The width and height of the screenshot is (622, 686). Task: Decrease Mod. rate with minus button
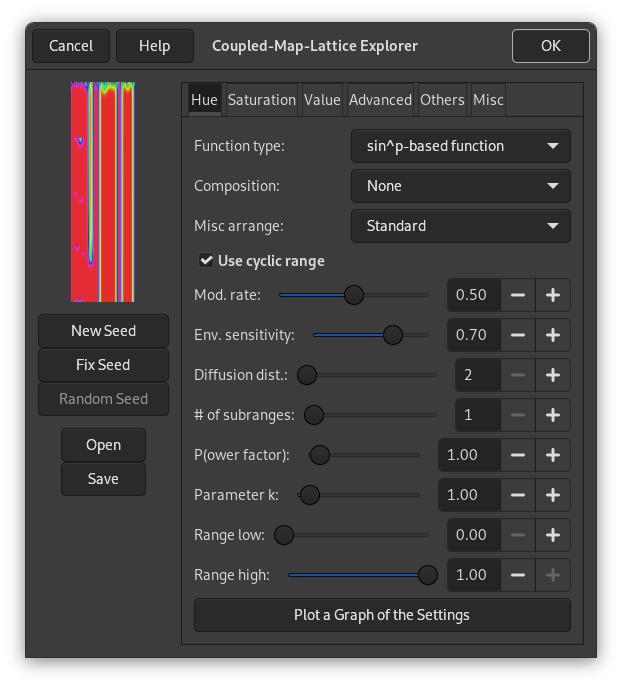pos(518,295)
